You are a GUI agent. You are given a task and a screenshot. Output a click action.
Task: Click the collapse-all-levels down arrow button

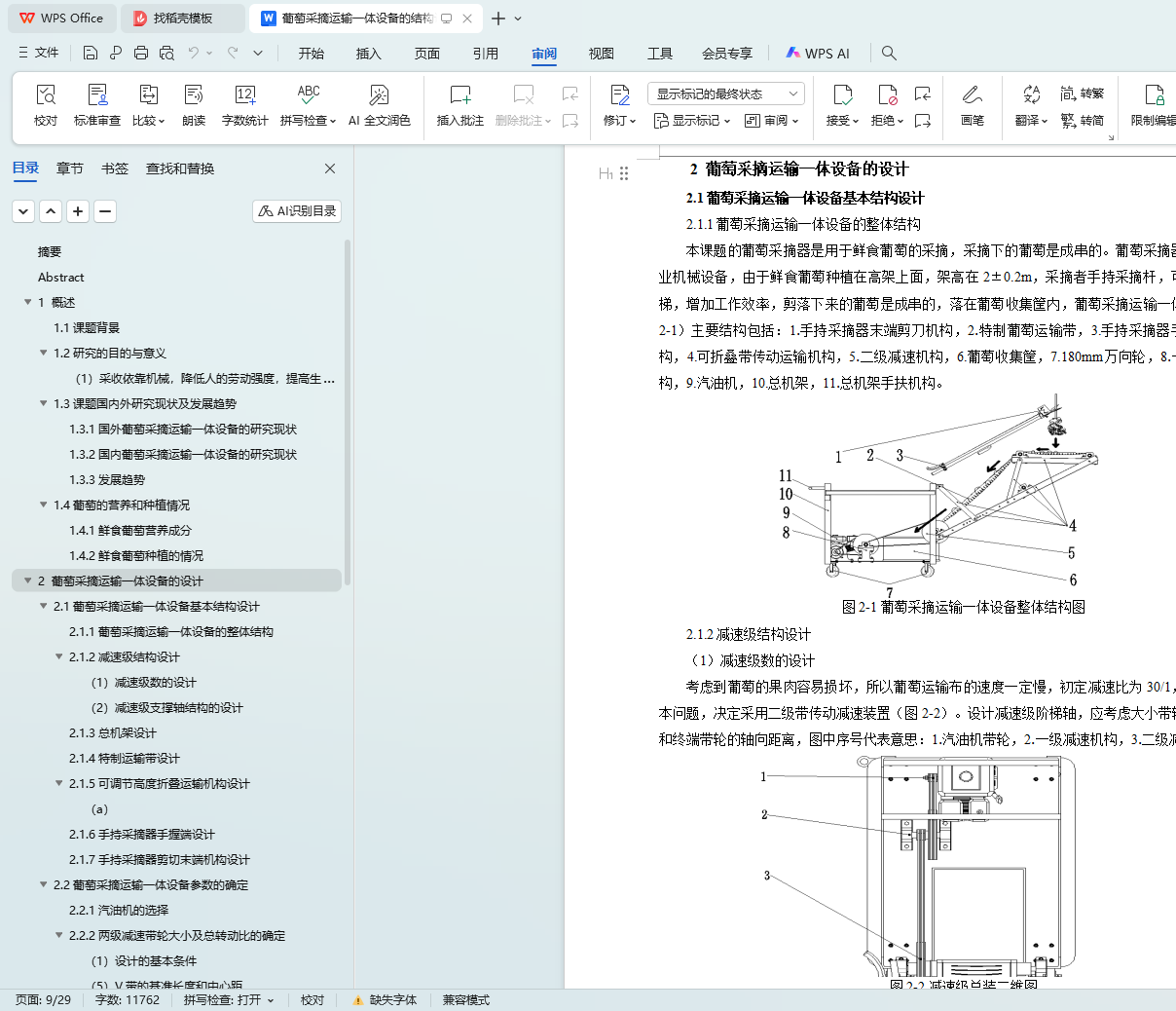tap(23, 210)
